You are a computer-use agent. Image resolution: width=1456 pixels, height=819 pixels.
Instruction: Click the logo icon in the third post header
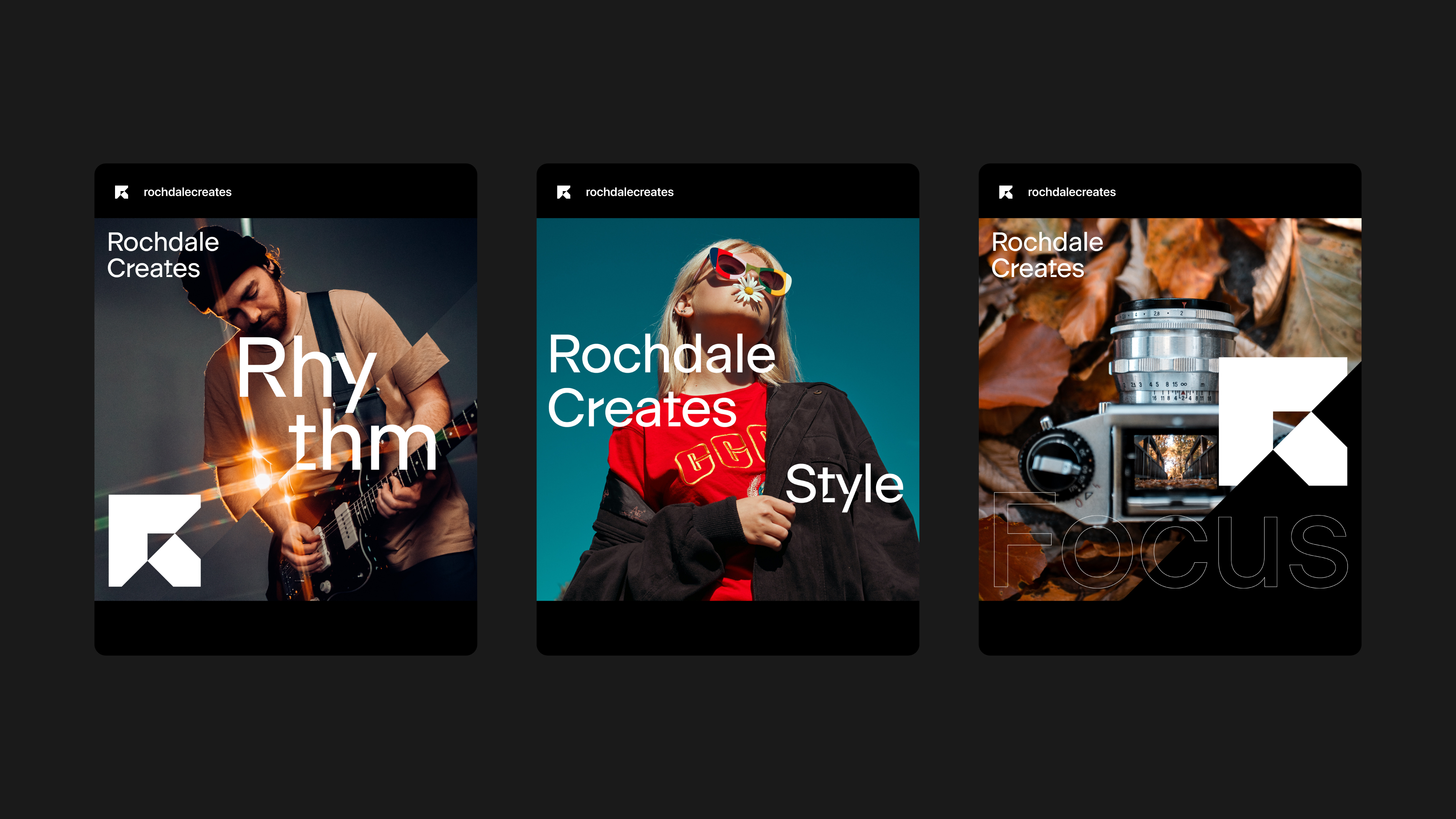1005,192
